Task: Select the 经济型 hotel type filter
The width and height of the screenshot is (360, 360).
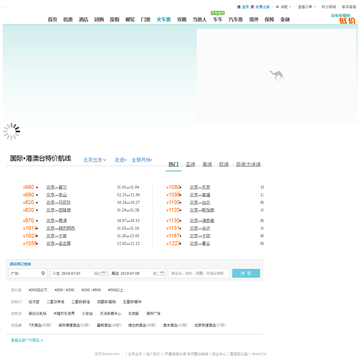Action: point(34,302)
